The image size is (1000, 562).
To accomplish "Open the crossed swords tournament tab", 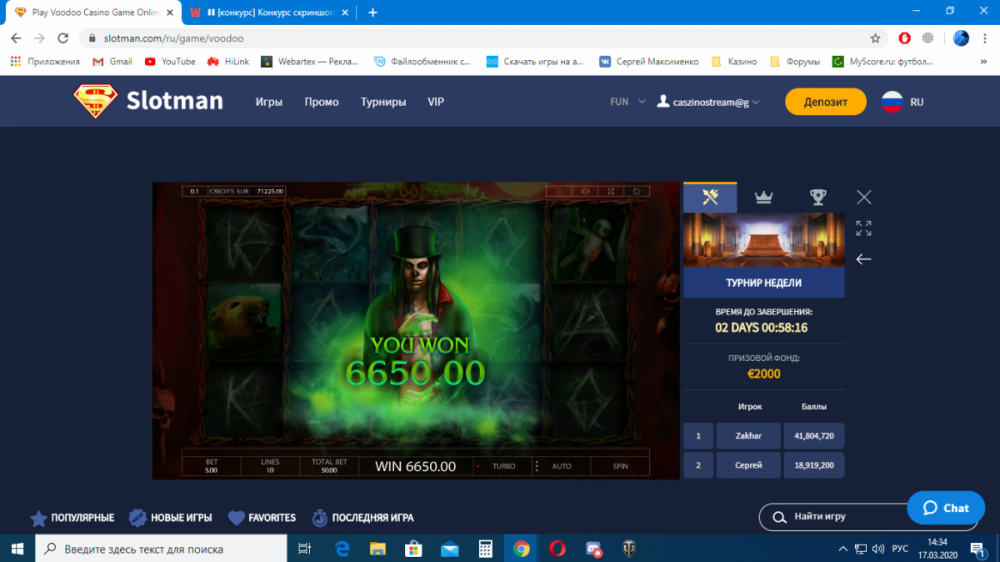I will pyautogui.click(x=710, y=197).
